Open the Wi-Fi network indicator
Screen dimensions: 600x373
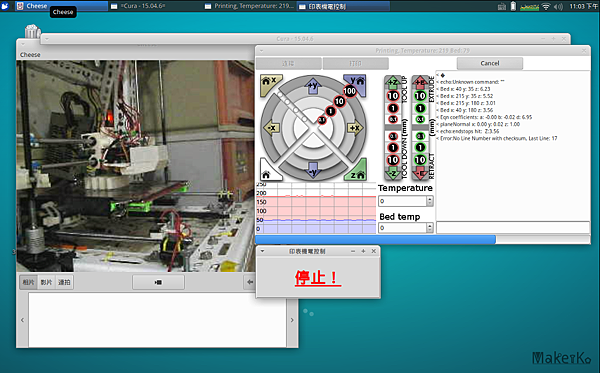(x=546, y=6)
